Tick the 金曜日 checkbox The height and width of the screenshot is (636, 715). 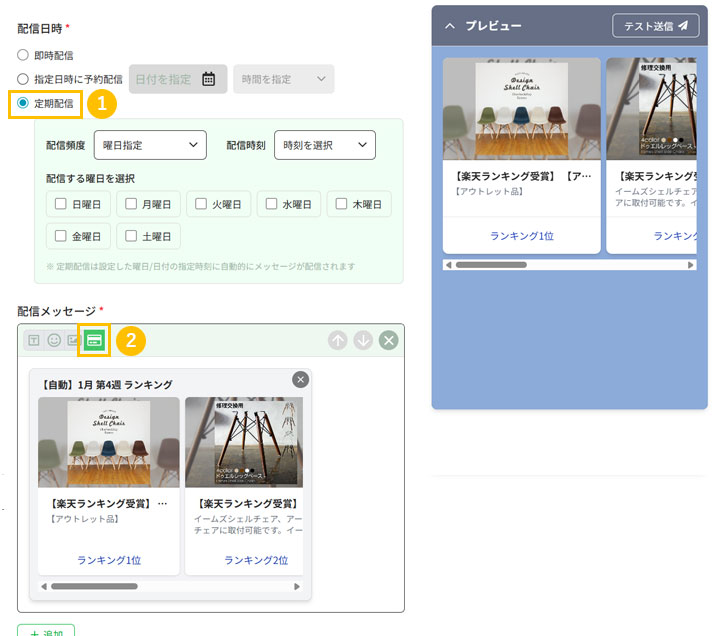[x=60, y=236]
